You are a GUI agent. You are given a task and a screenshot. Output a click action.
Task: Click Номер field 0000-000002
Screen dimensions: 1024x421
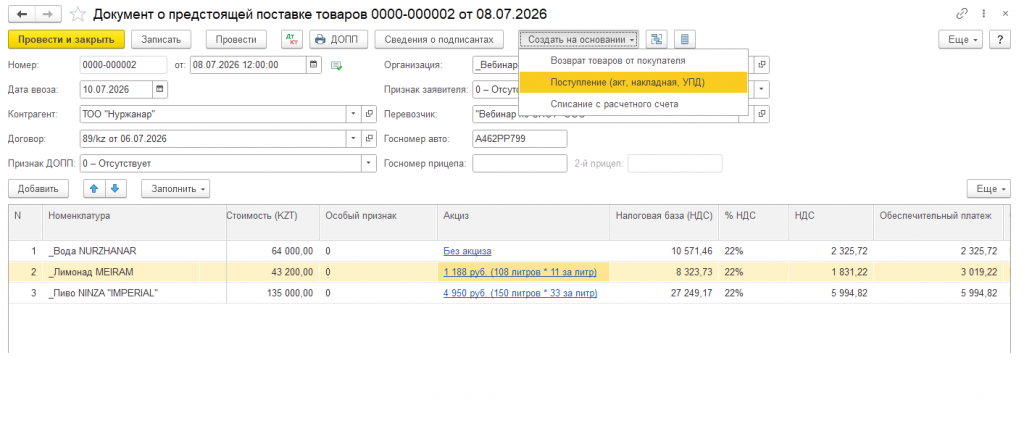click(x=123, y=65)
